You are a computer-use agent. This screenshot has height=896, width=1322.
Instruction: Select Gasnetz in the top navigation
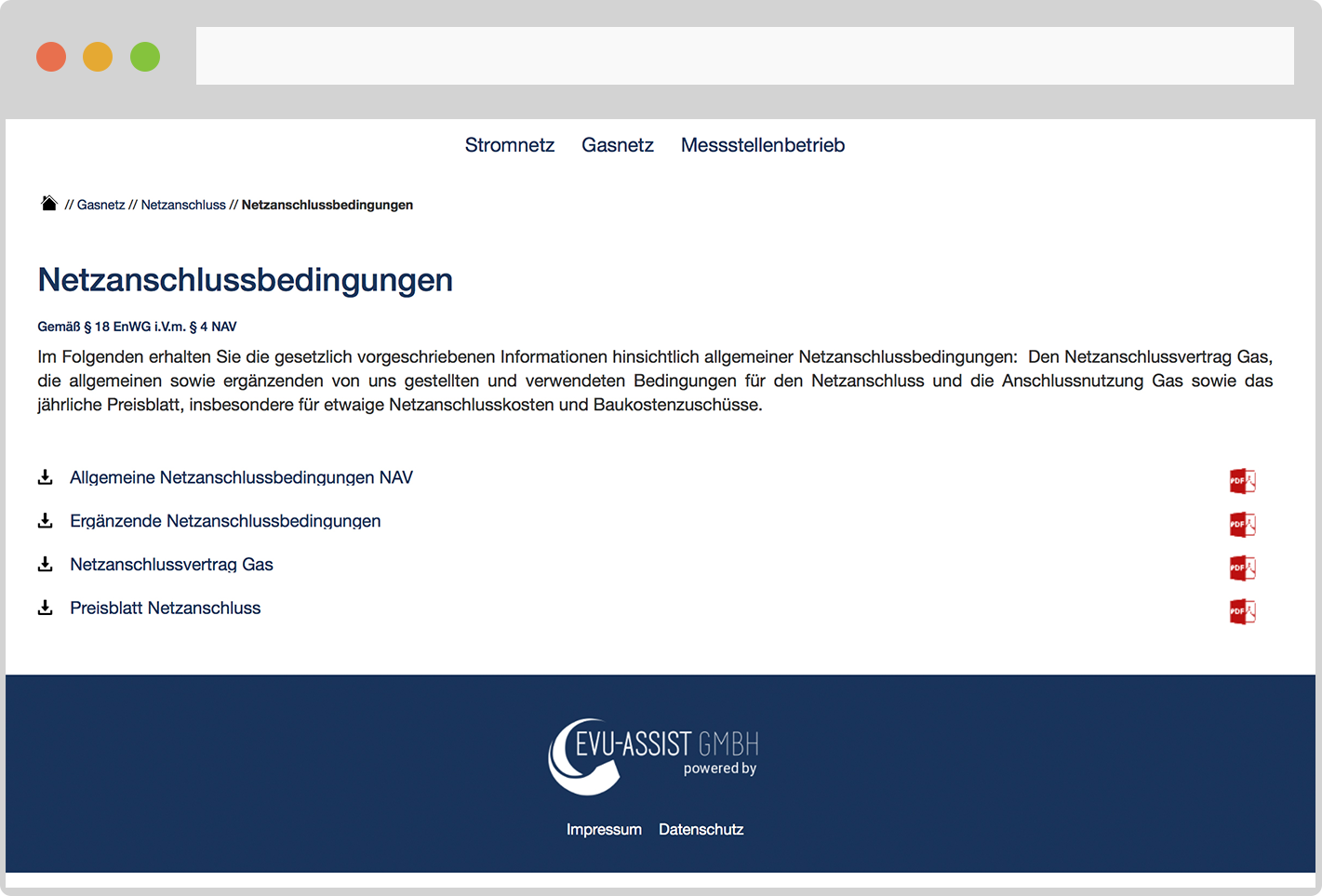[x=617, y=145]
